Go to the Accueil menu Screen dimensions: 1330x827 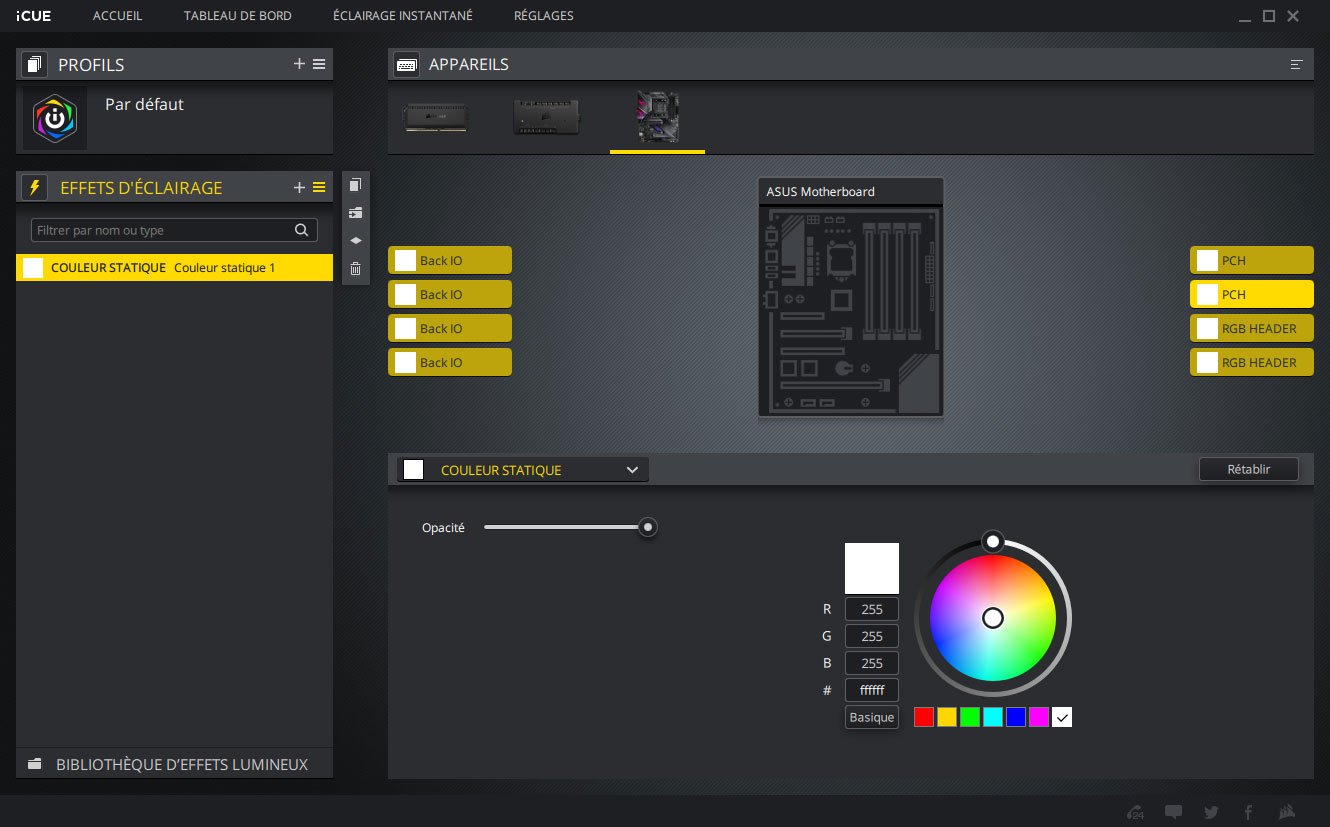click(x=117, y=16)
